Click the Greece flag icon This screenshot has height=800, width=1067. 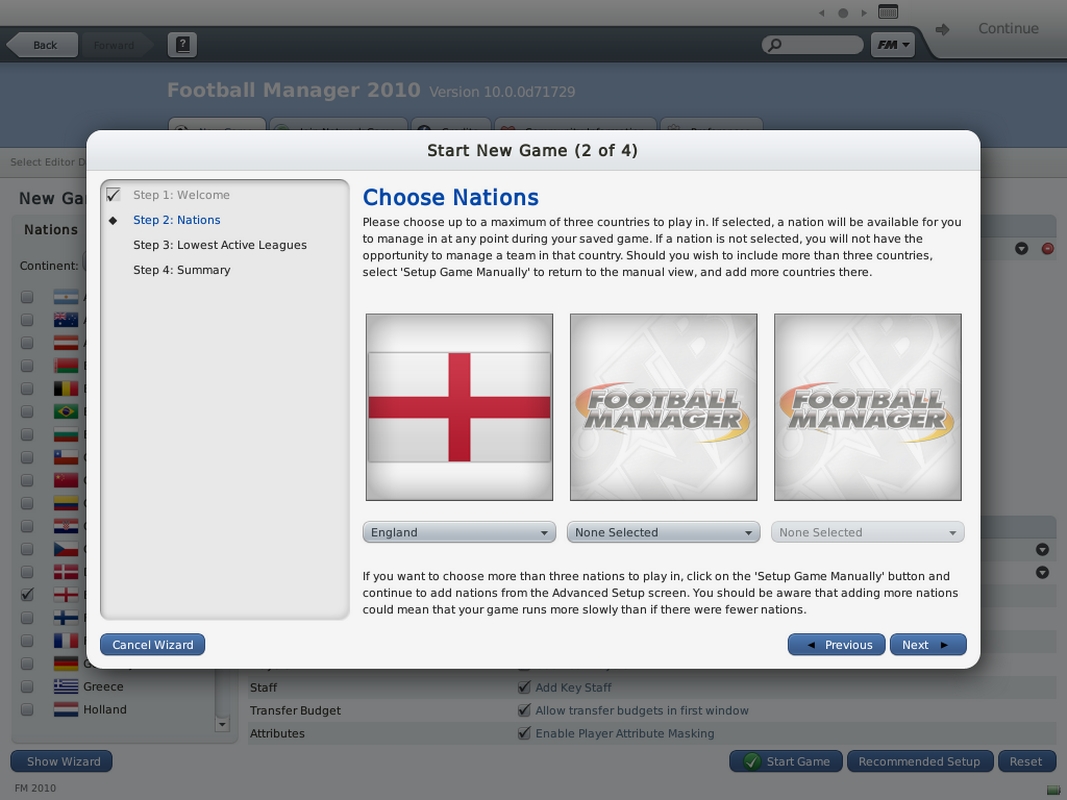click(x=66, y=687)
